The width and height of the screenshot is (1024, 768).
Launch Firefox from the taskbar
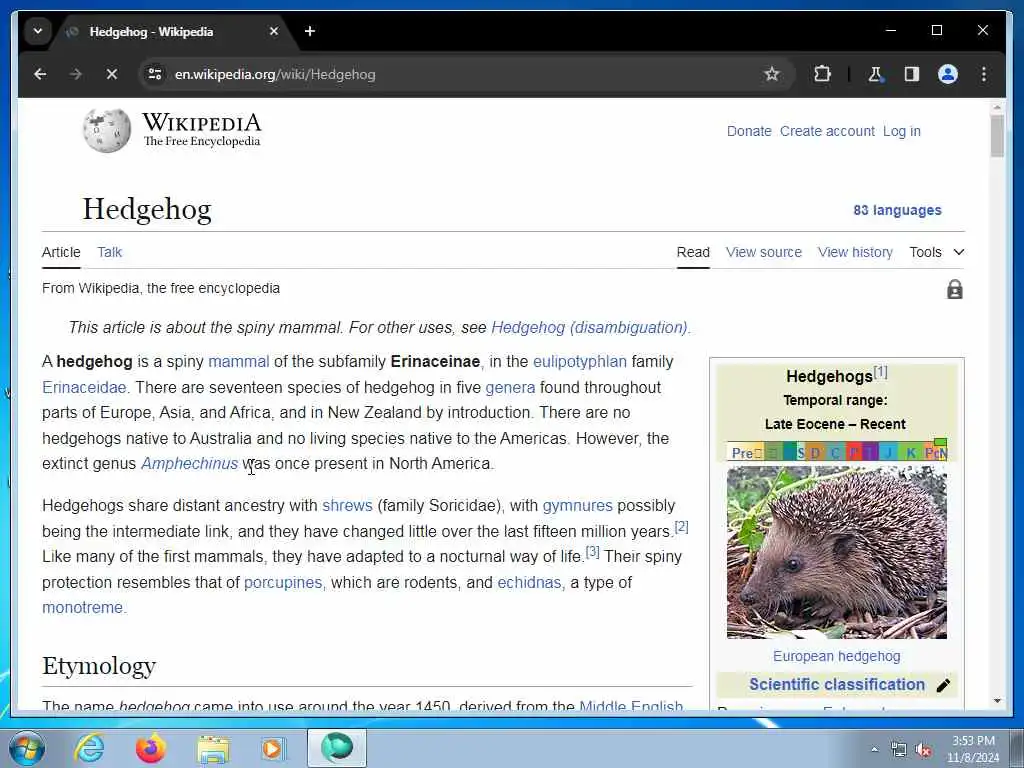tap(150, 748)
